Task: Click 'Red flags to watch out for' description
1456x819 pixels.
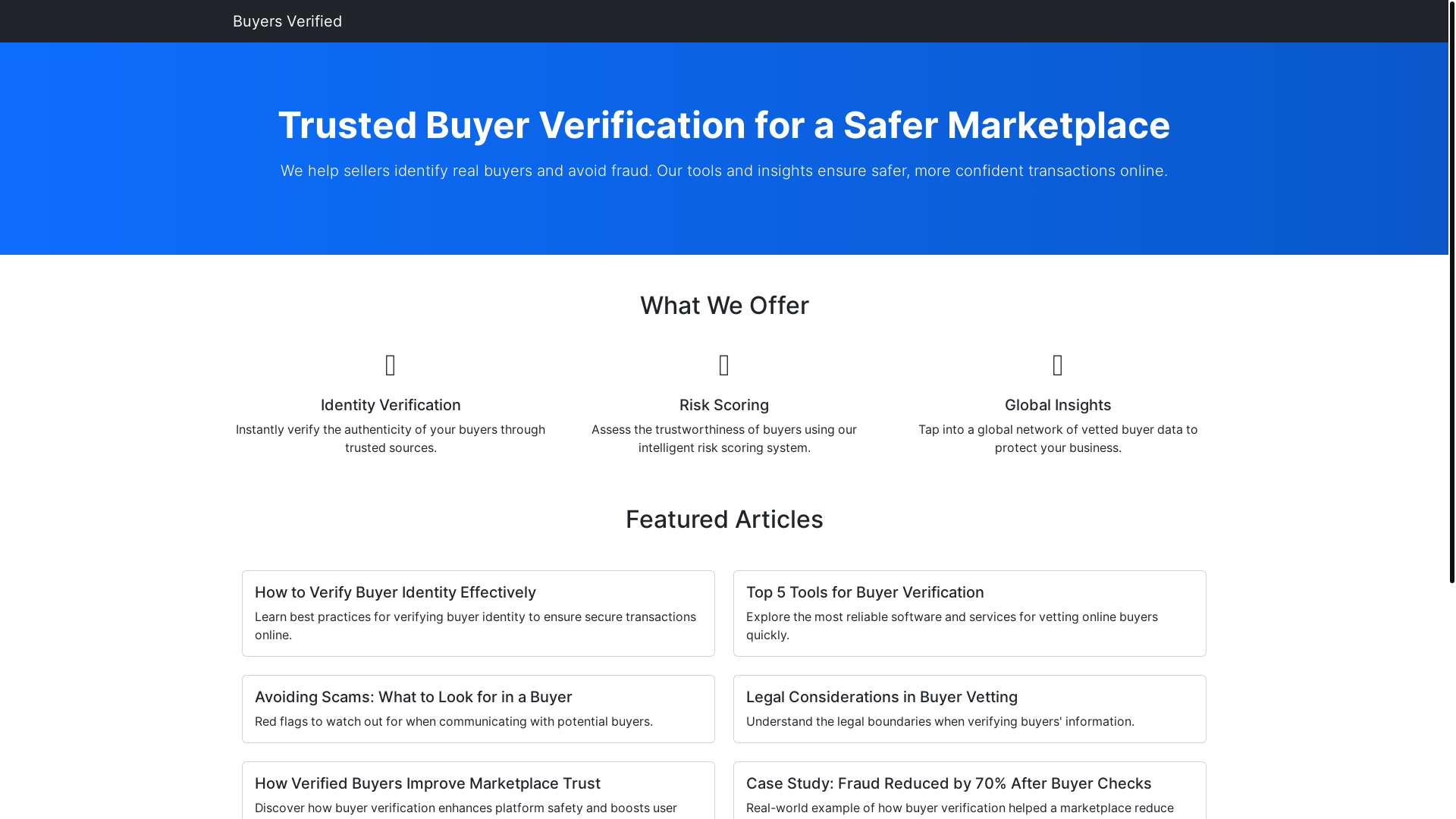Action: tap(453, 721)
